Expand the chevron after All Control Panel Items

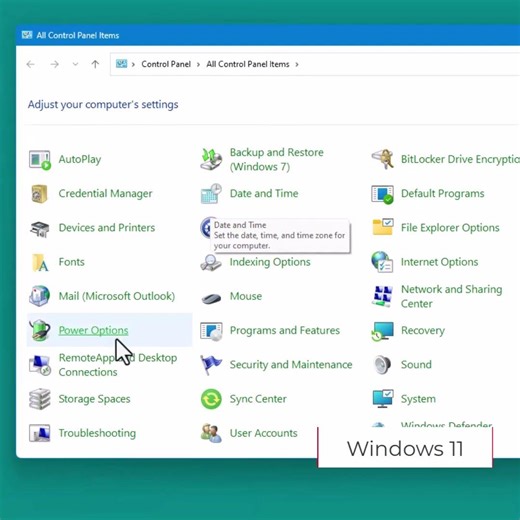297,64
